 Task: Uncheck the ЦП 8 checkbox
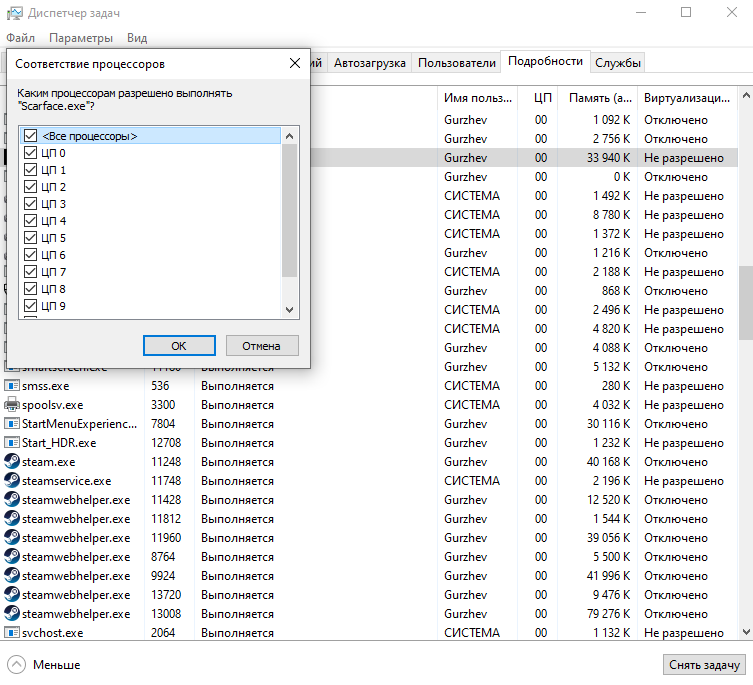point(30,289)
